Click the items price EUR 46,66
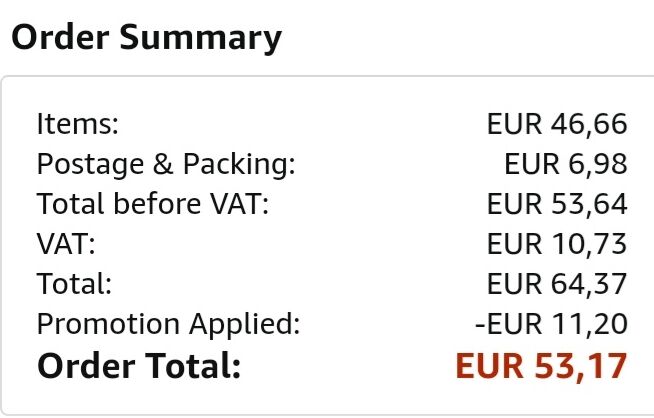 (557, 124)
